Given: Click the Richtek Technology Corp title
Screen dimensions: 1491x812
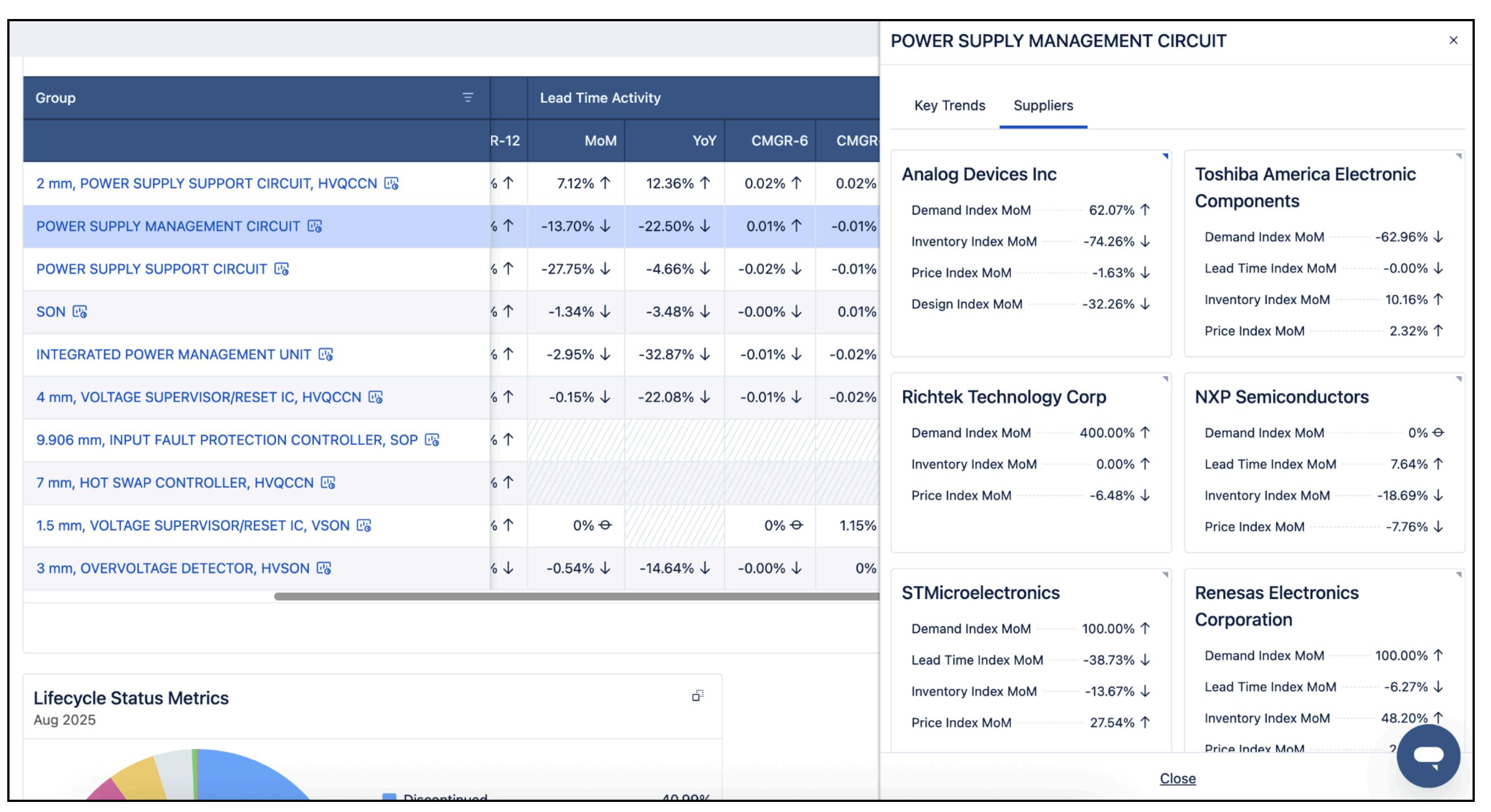Looking at the screenshot, I should (1004, 397).
